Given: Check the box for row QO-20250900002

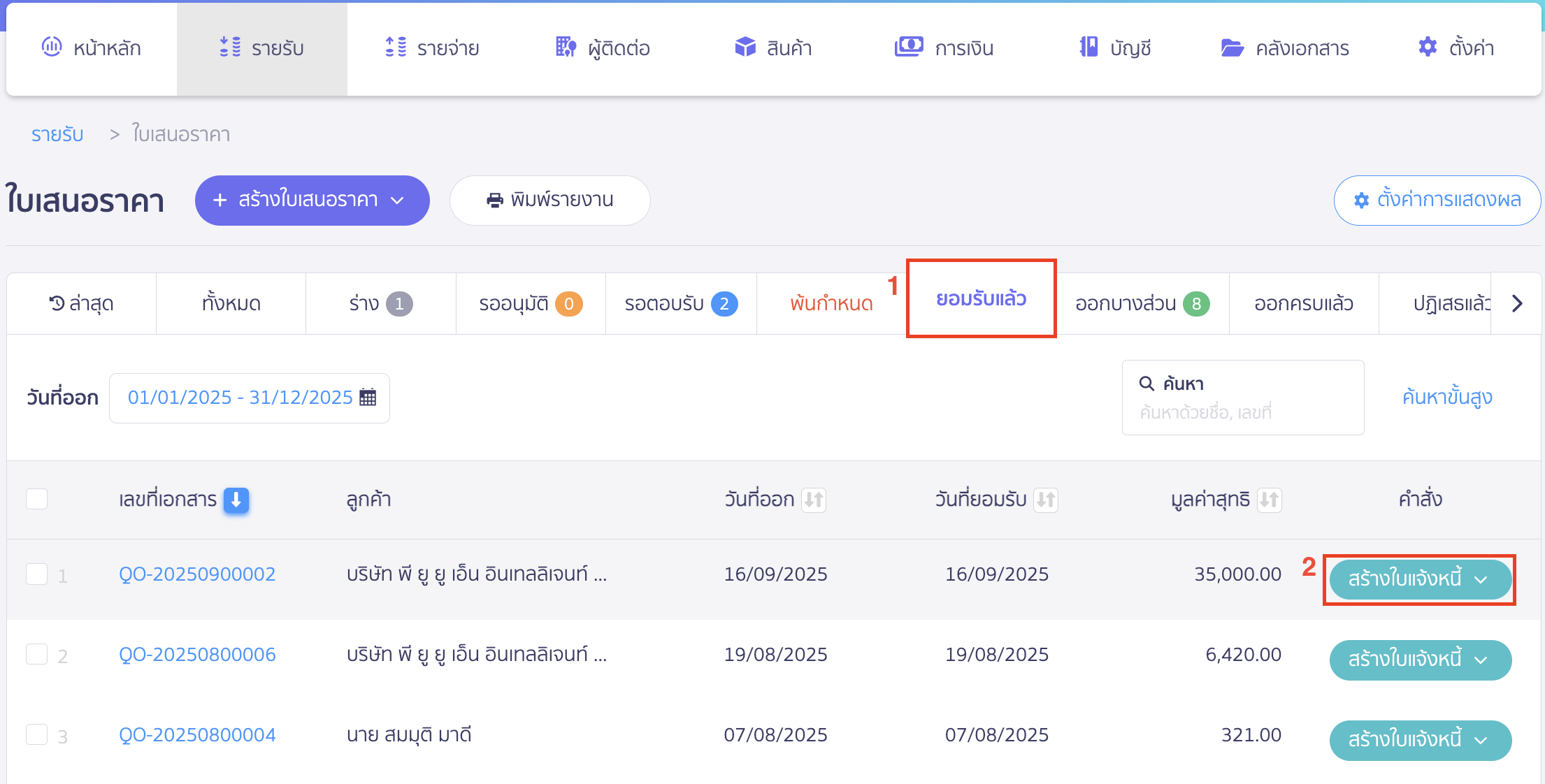Looking at the screenshot, I should click(x=37, y=574).
